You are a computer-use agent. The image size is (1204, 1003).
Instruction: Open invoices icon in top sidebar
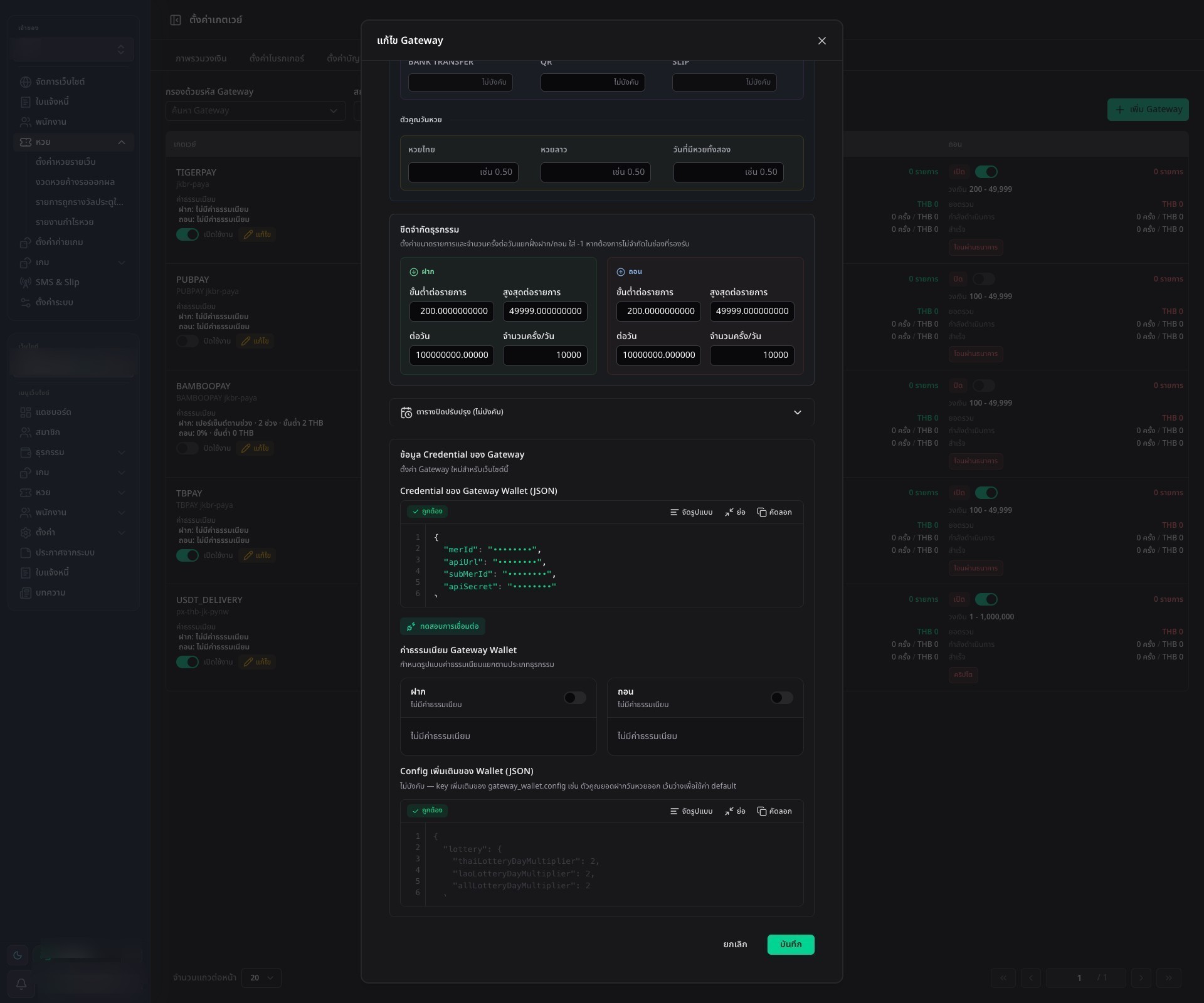26,102
